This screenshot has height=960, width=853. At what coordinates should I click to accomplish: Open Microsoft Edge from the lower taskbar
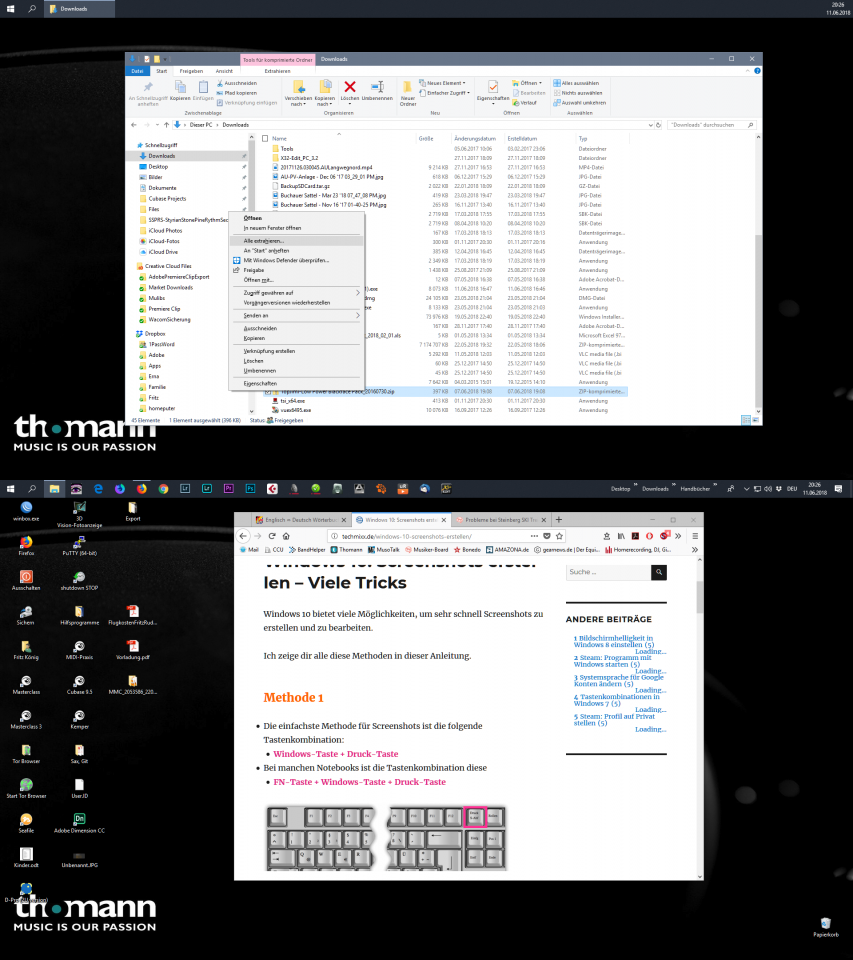pos(98,489)
